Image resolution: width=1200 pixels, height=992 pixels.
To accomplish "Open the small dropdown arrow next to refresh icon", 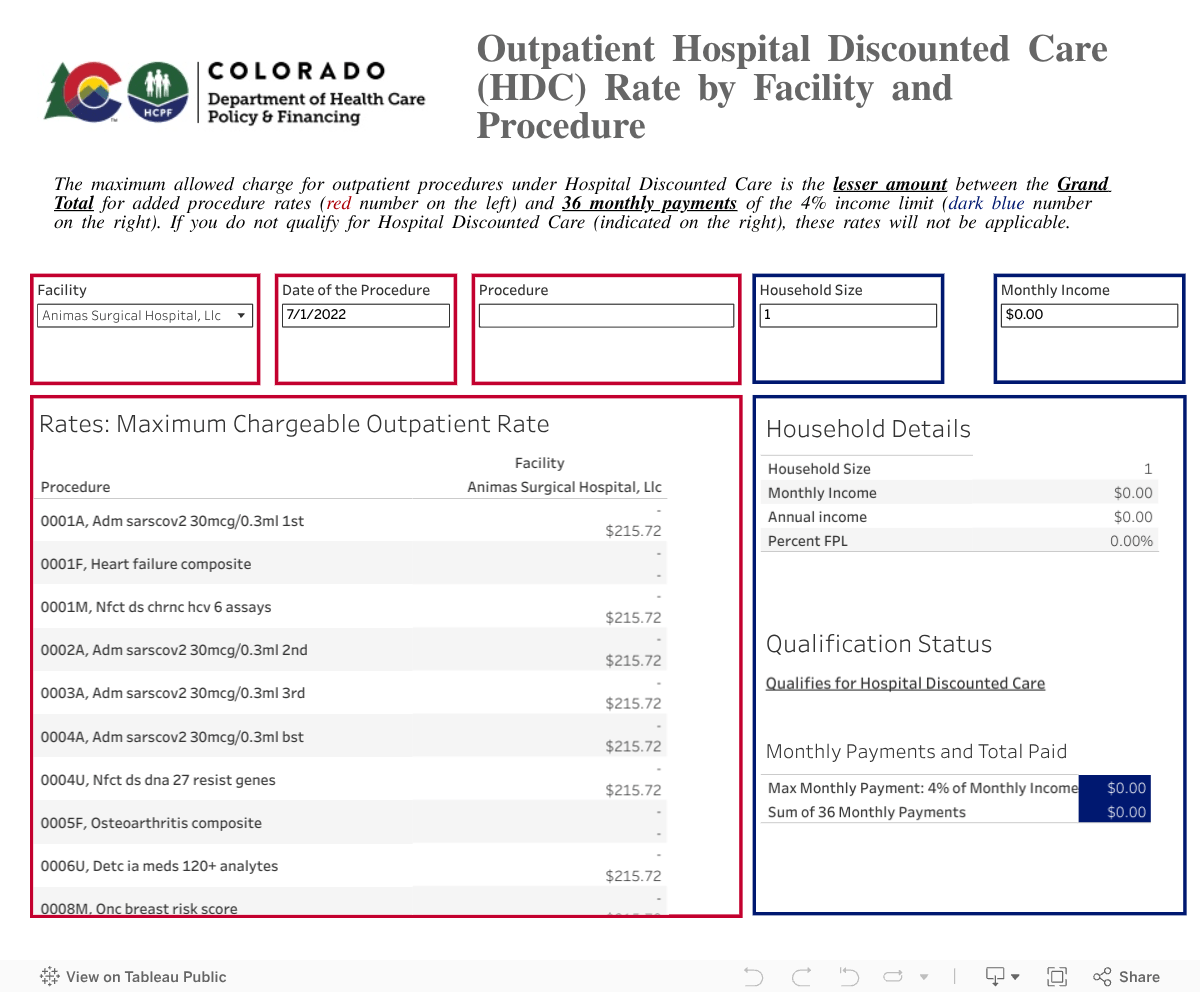I will (924, 977).
